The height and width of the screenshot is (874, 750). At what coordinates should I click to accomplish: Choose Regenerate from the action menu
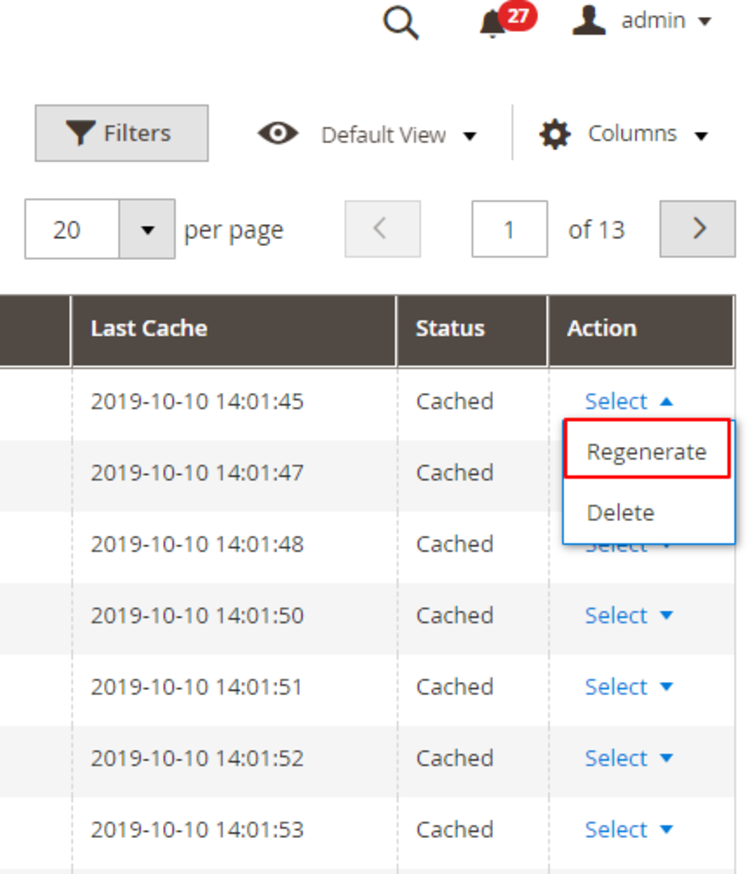tap(646, 451)
